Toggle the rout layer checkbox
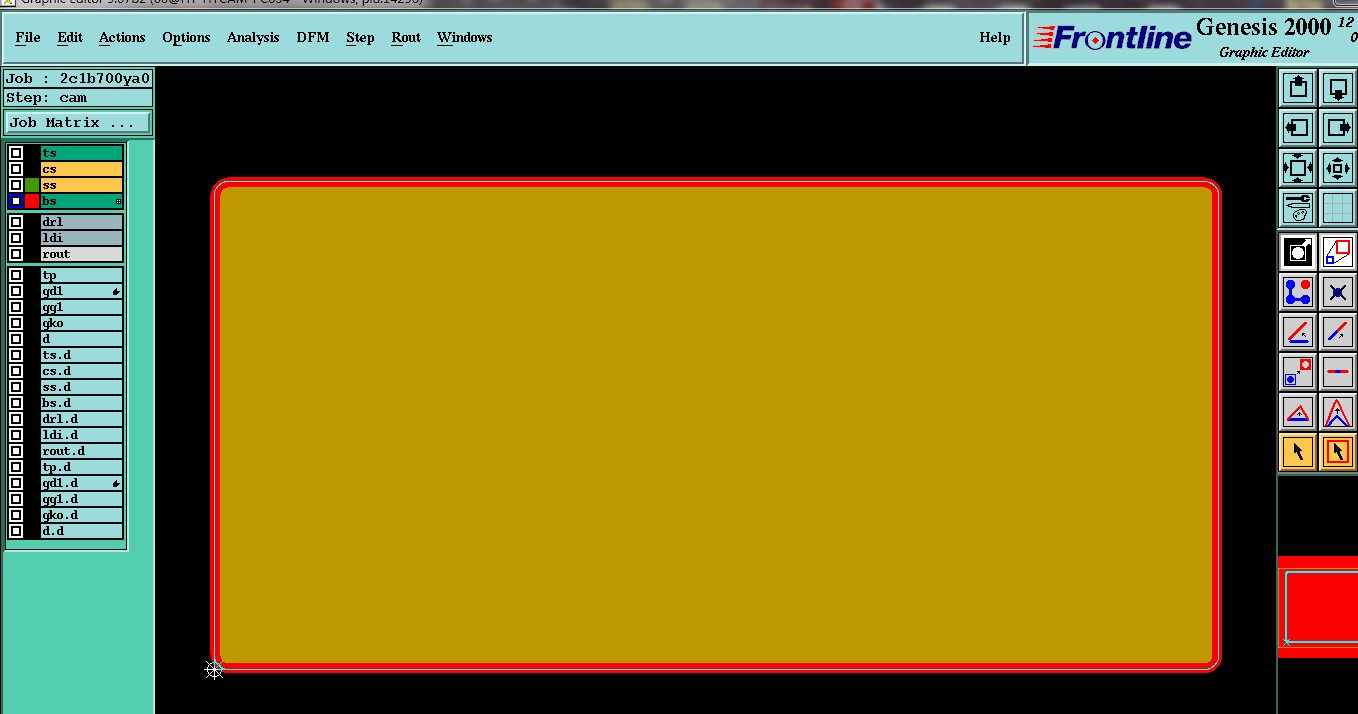 16,254
